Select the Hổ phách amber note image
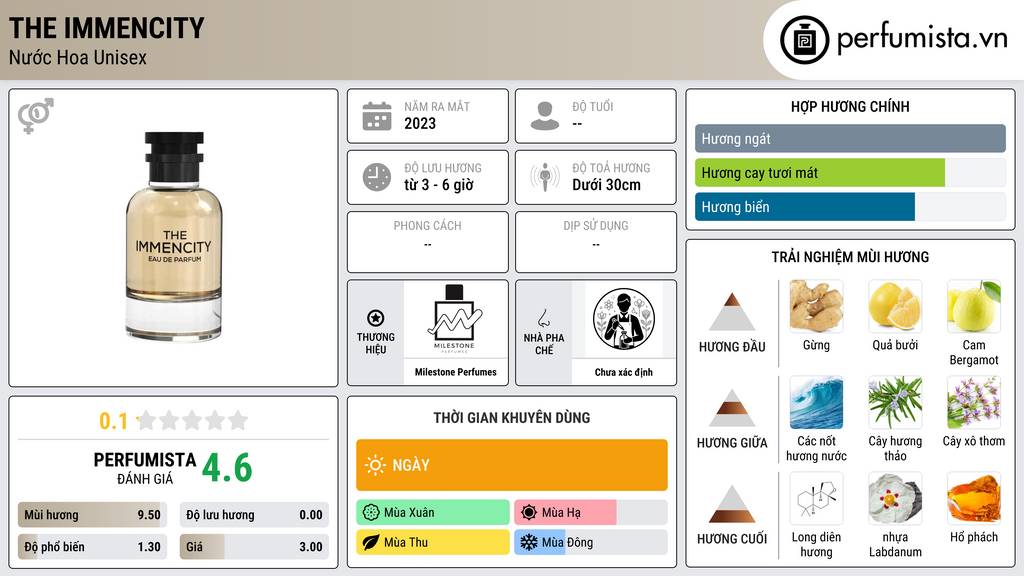This screenshot has height=576, width=1024. 974,498
